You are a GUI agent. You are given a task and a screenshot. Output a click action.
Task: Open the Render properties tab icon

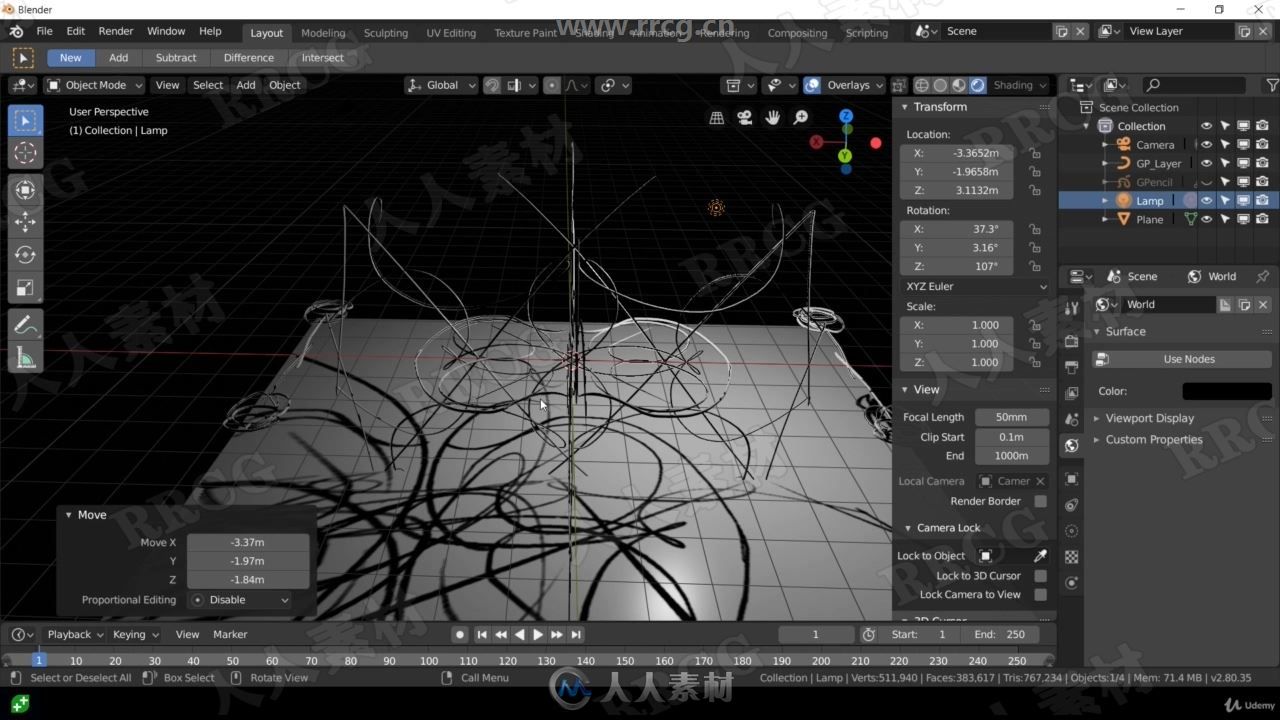(1072, 341)
